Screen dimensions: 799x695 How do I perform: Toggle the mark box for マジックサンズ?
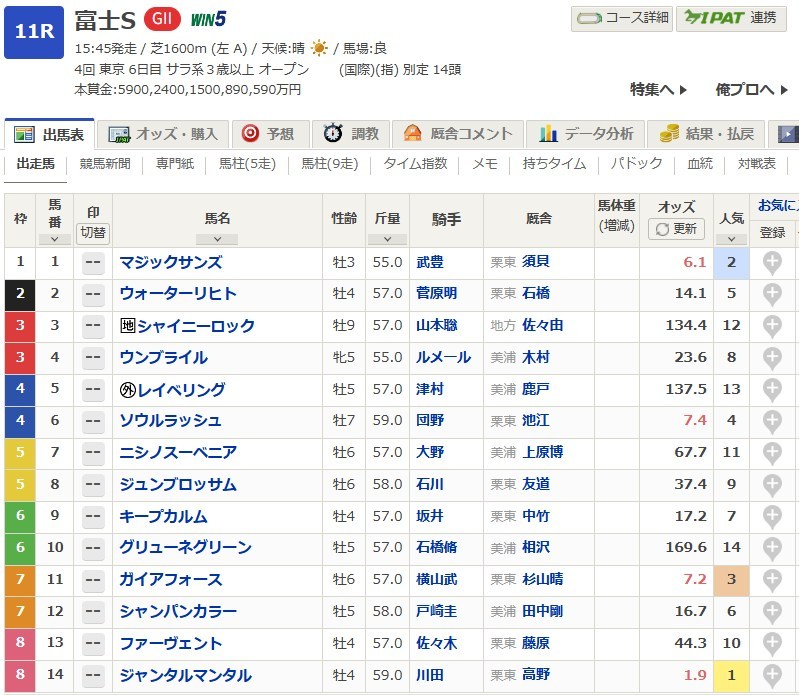click(x=93, y=263)
